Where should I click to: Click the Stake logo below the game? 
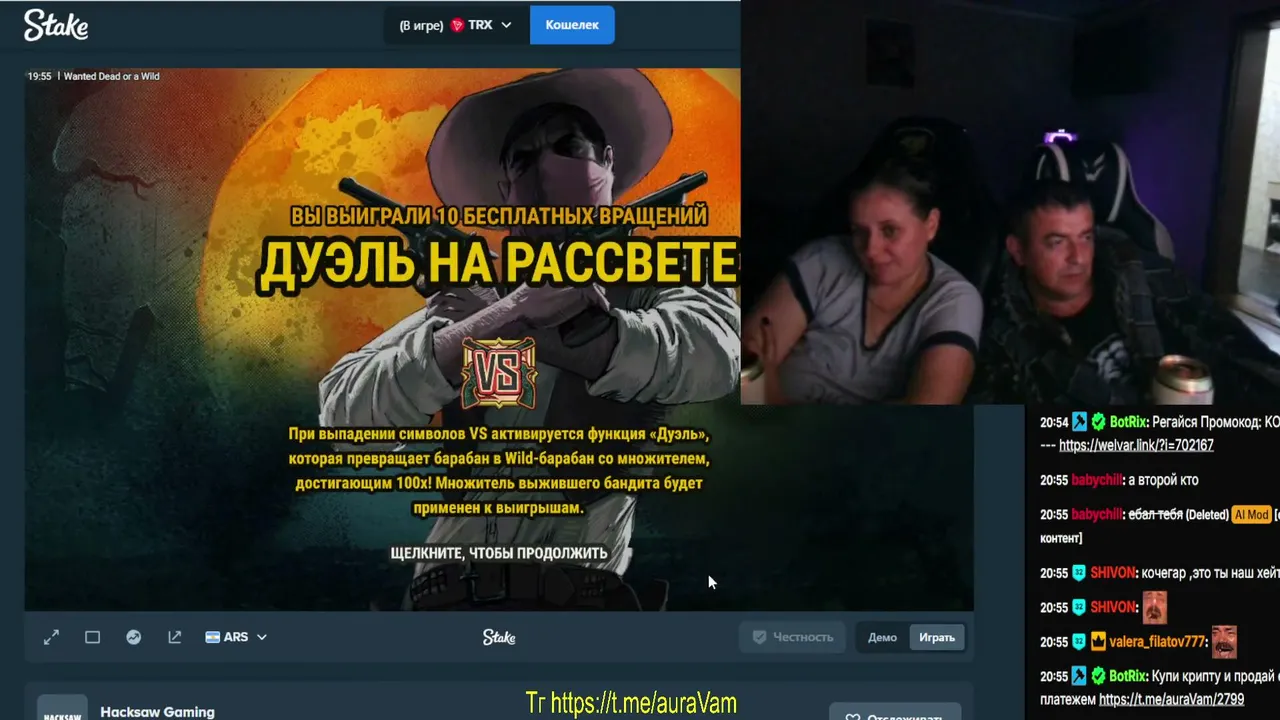(x=499, y=637)
